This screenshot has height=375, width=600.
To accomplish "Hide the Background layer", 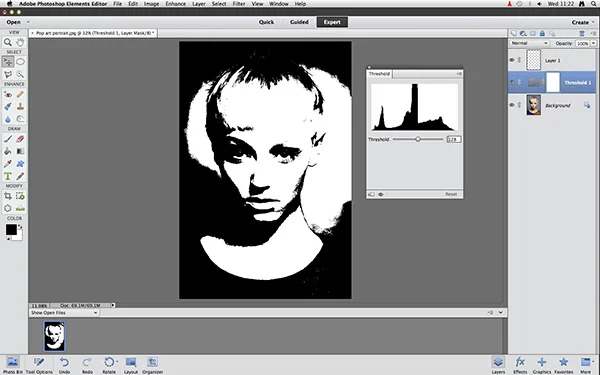I will click(512, 105).
